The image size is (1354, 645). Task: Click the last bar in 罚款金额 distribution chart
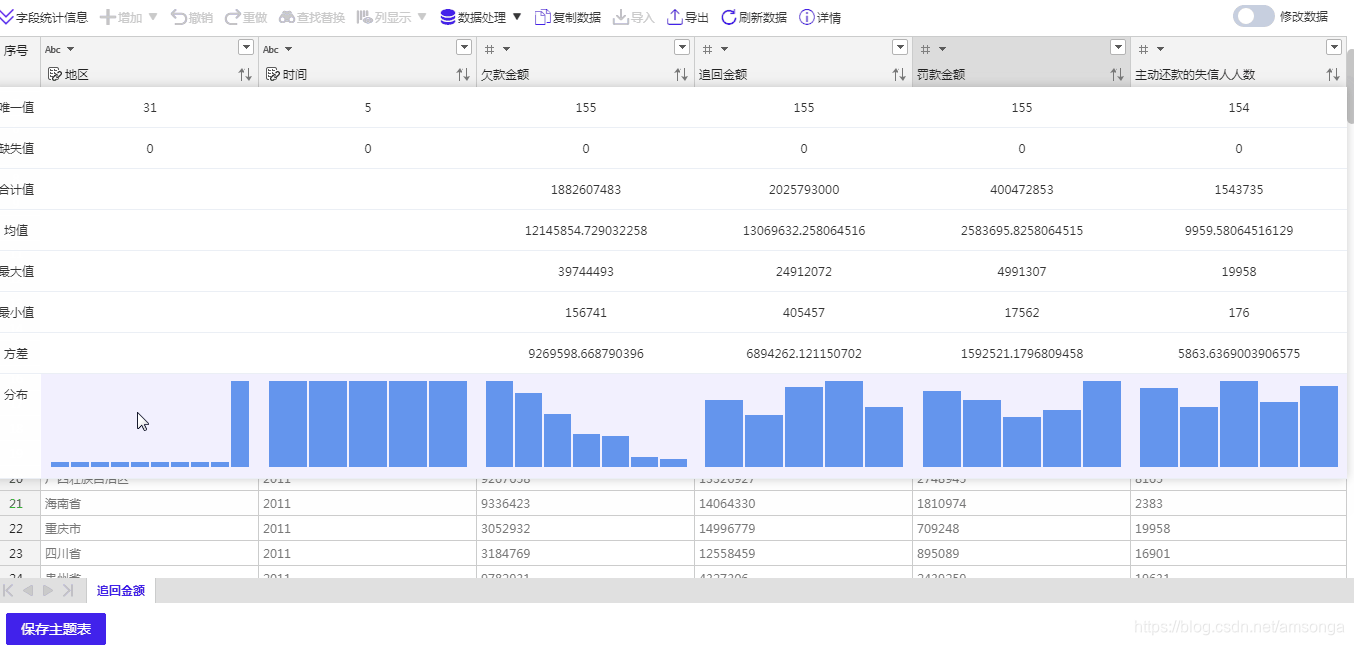pyautogui.click(x=1102, y=424)
